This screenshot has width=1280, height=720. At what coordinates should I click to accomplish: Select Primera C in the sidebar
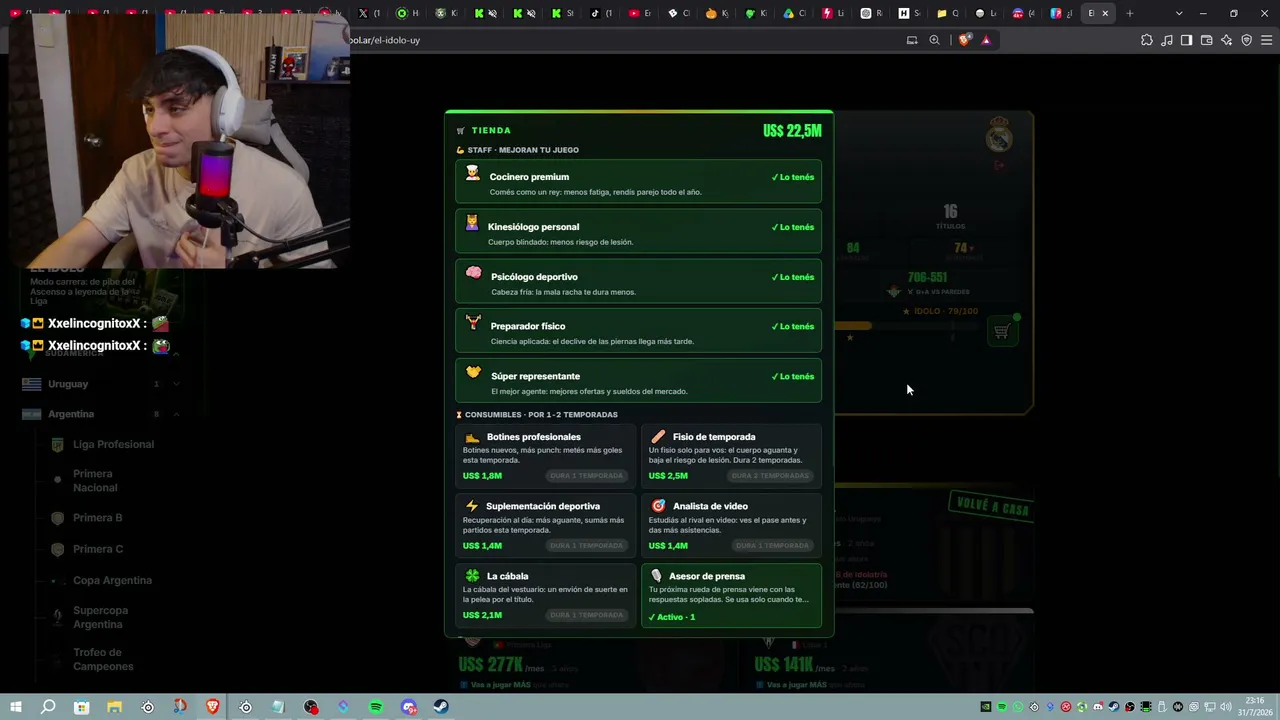(x=98, y=549)
